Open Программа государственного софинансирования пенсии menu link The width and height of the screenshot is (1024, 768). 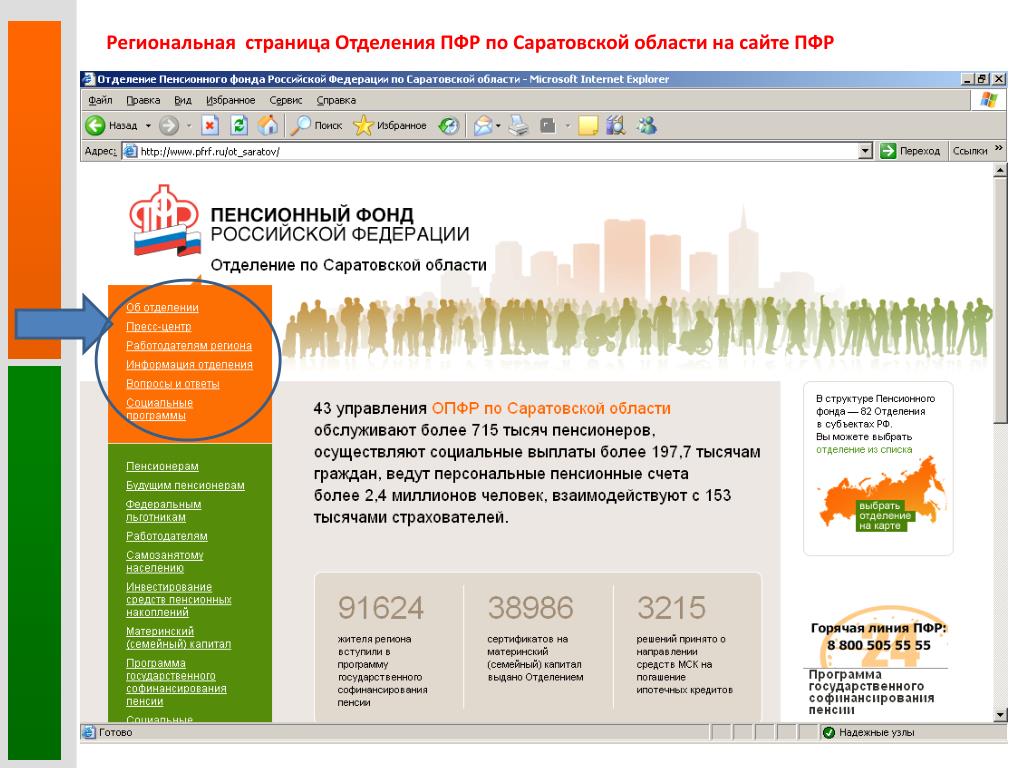[176, 682]
